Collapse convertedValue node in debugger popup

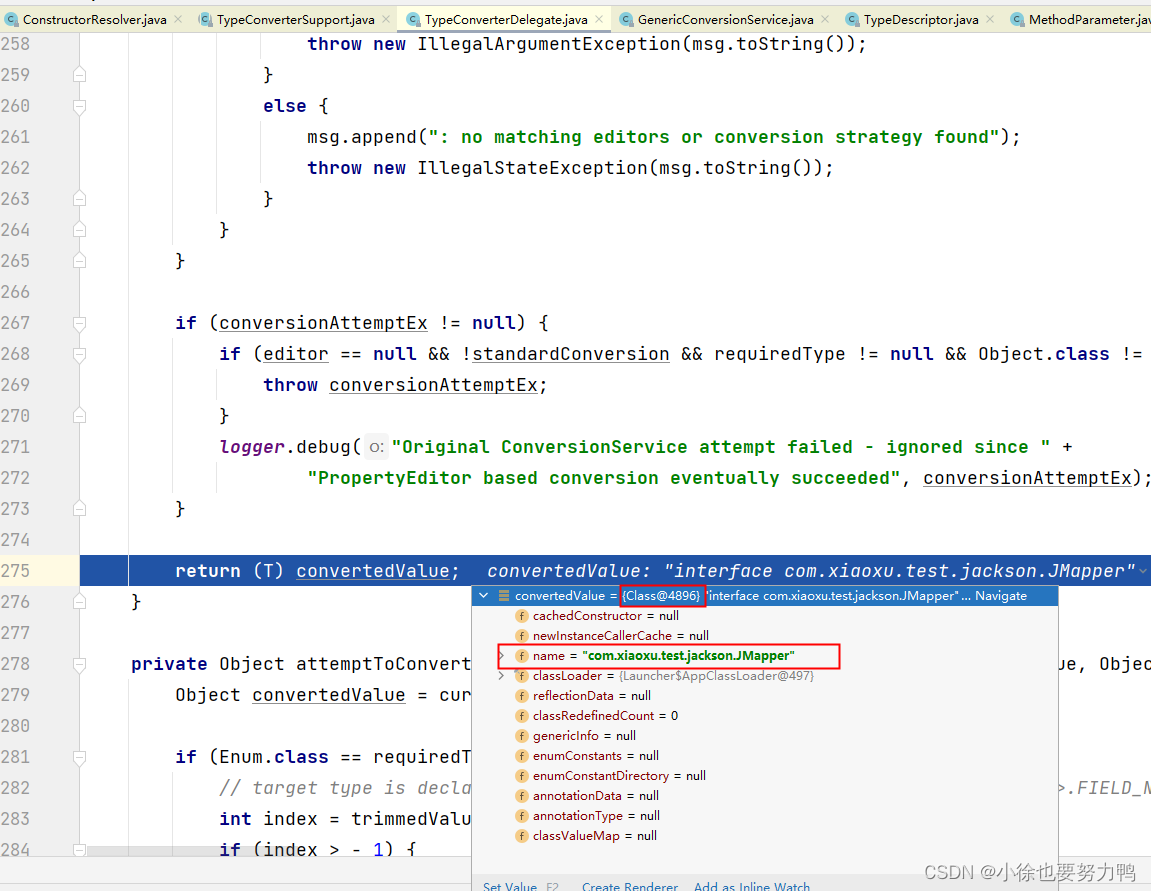484,596
